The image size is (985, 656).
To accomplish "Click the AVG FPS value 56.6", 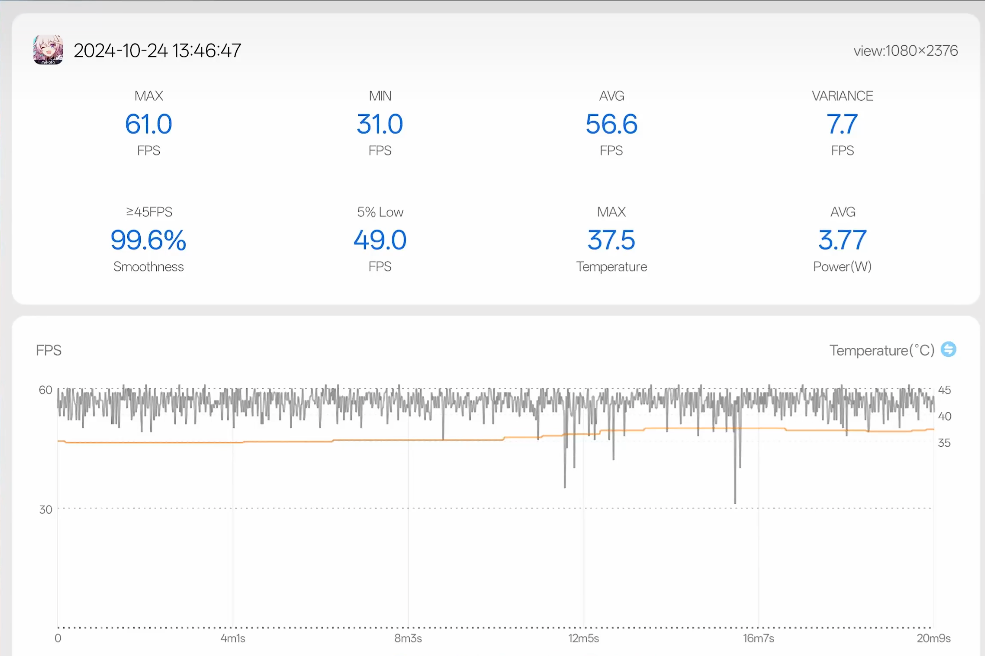I will tap(611, 124).
